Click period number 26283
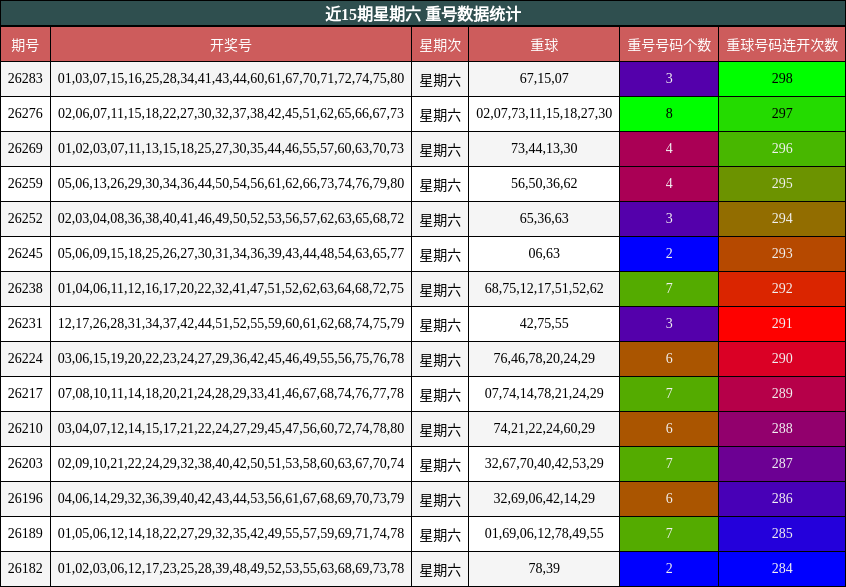 (25, 79)
